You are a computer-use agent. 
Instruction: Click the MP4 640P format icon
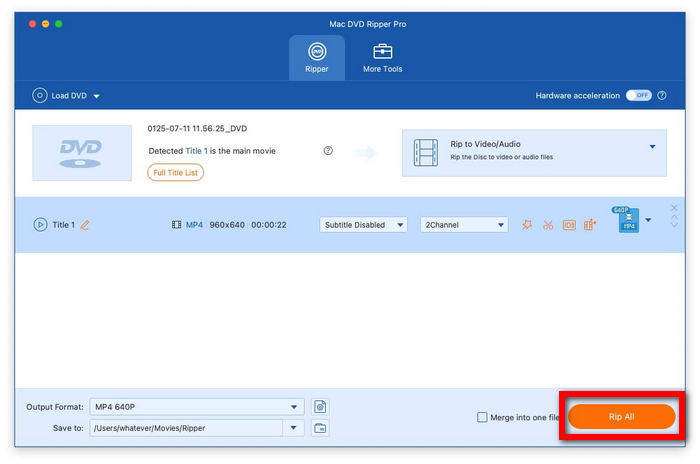click(x=628, y=221)
